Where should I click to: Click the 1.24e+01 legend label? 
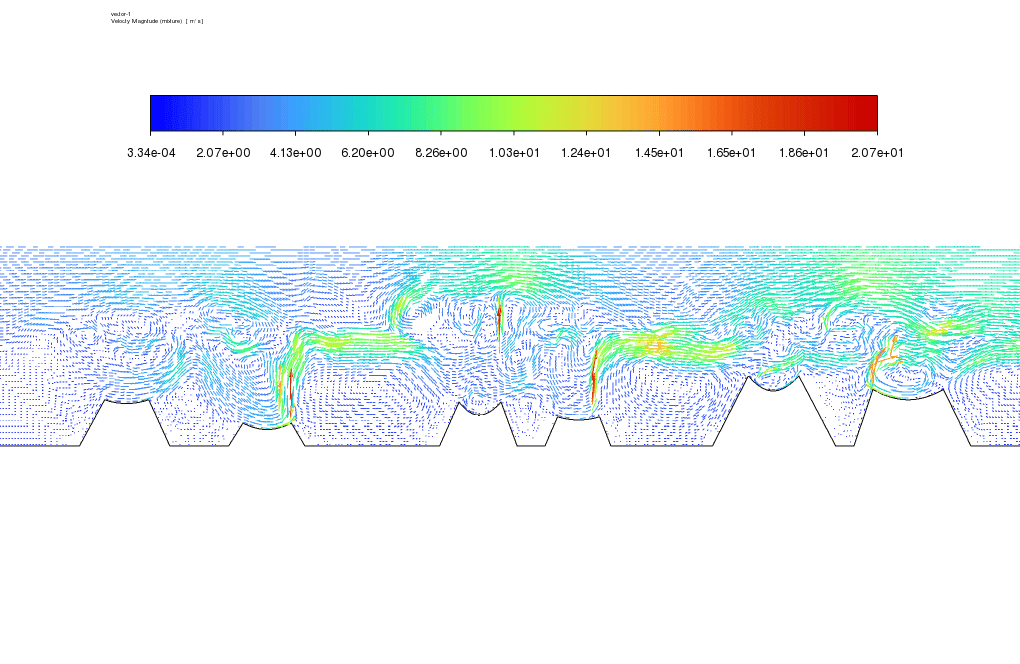tap(586, 153)
